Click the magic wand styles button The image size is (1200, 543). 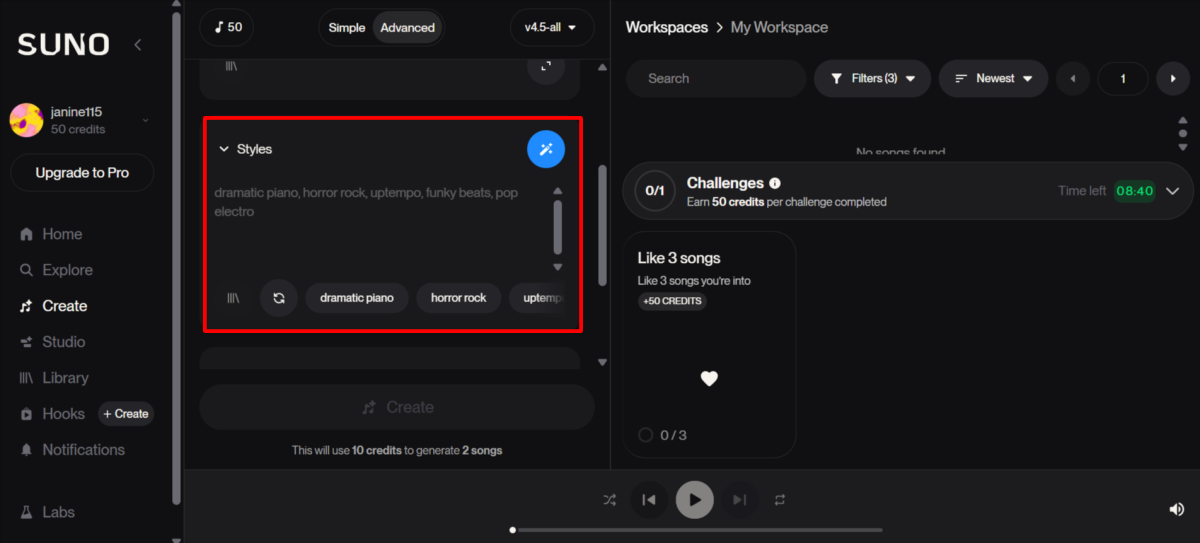point(546,149)
